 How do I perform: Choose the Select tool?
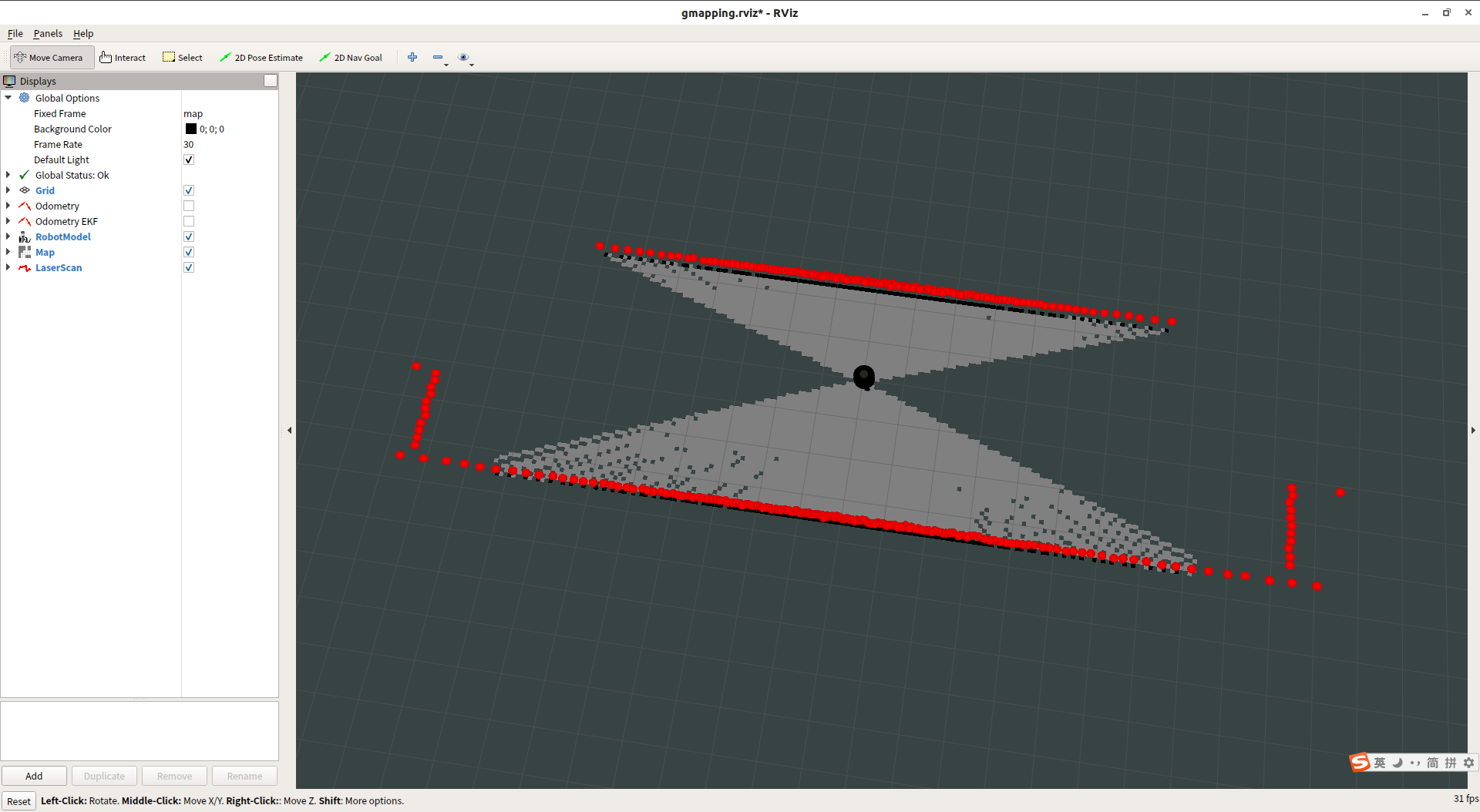tap(183, 58)
